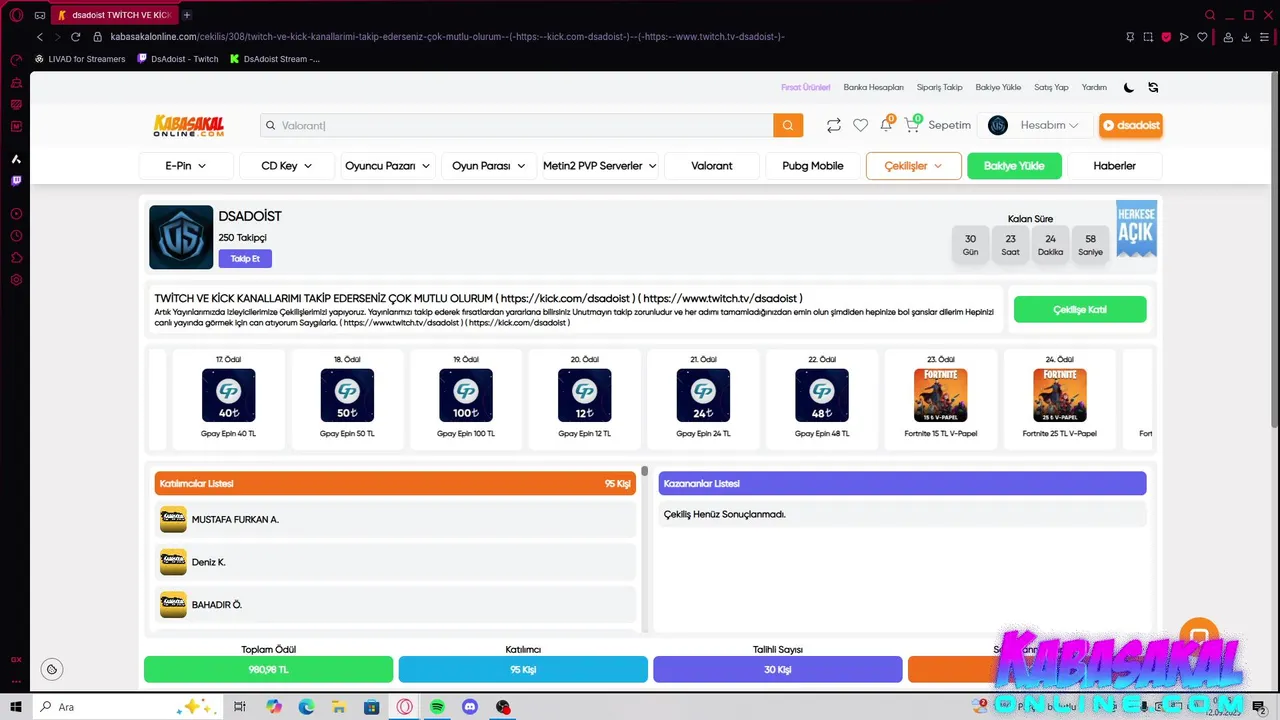
Task: Open Spotify from the taskbar
Action: click(437, 707)
